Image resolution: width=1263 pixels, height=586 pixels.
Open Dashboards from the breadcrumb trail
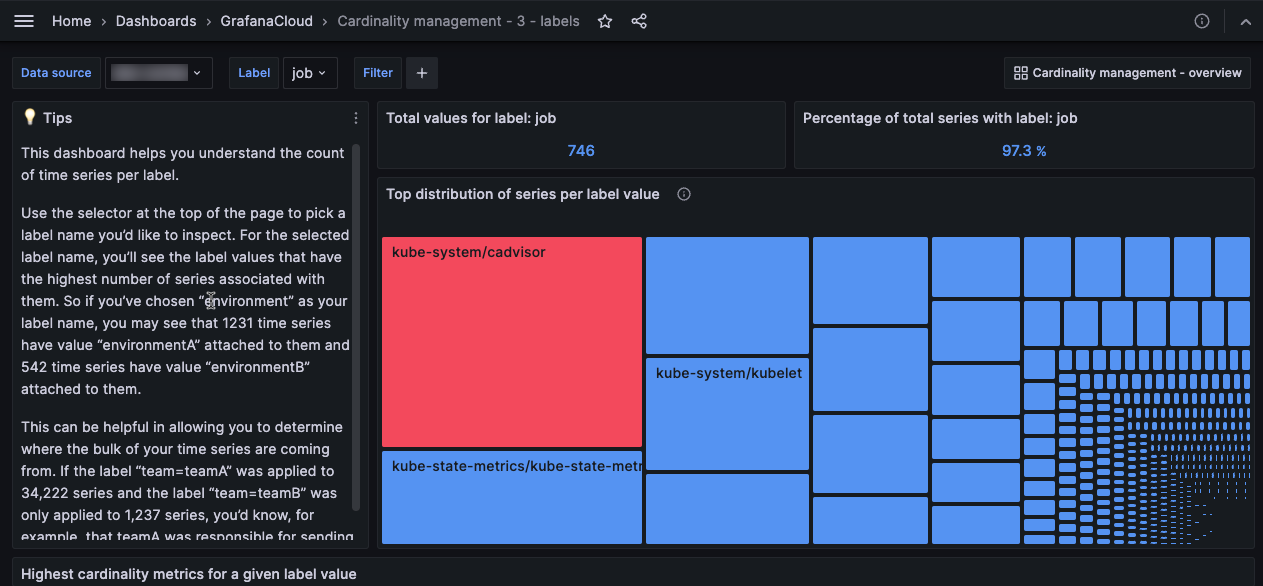pyautogui.click(x=156, y=20)
